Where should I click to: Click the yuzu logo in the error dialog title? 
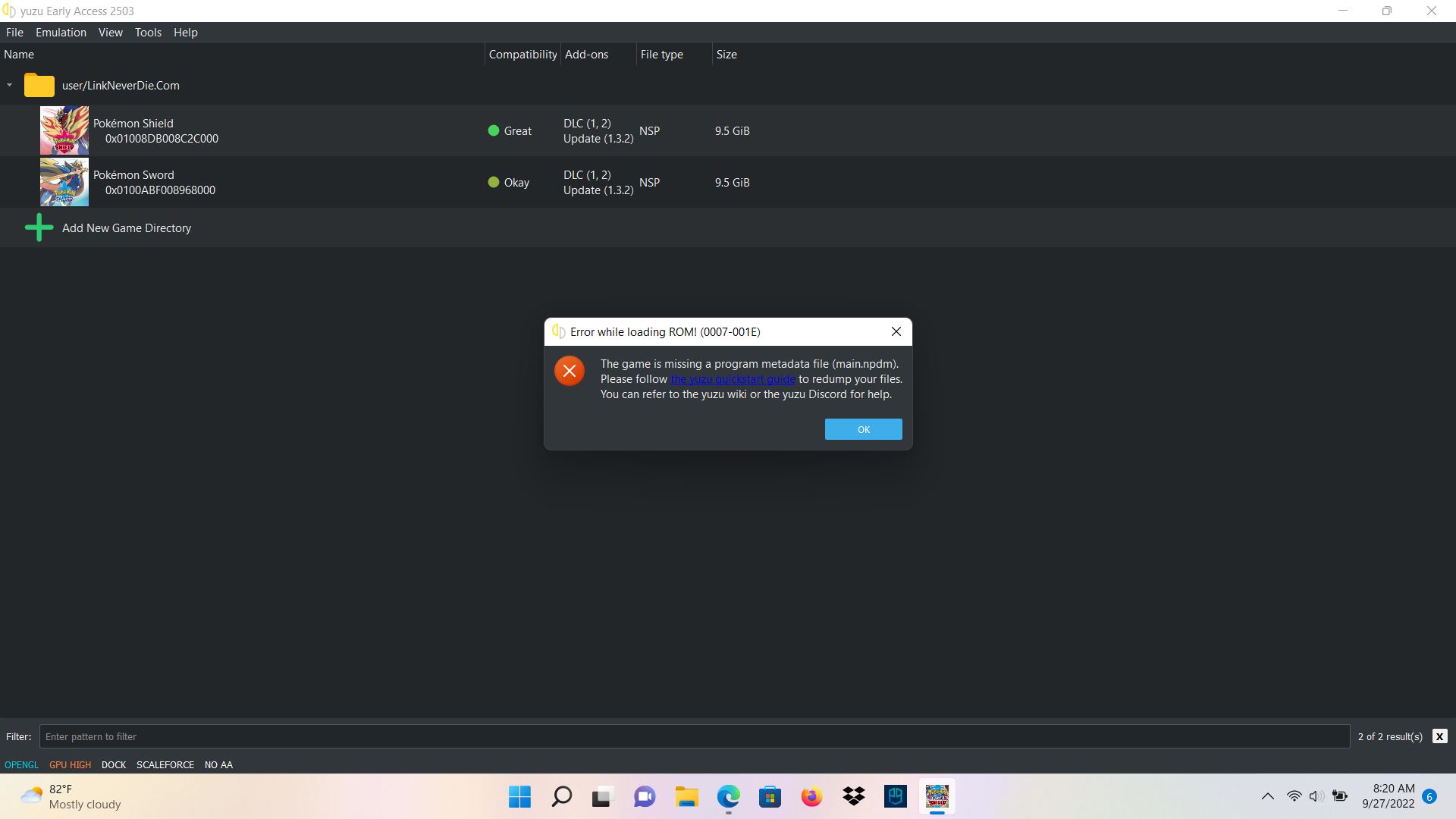(x=559, y=331)
